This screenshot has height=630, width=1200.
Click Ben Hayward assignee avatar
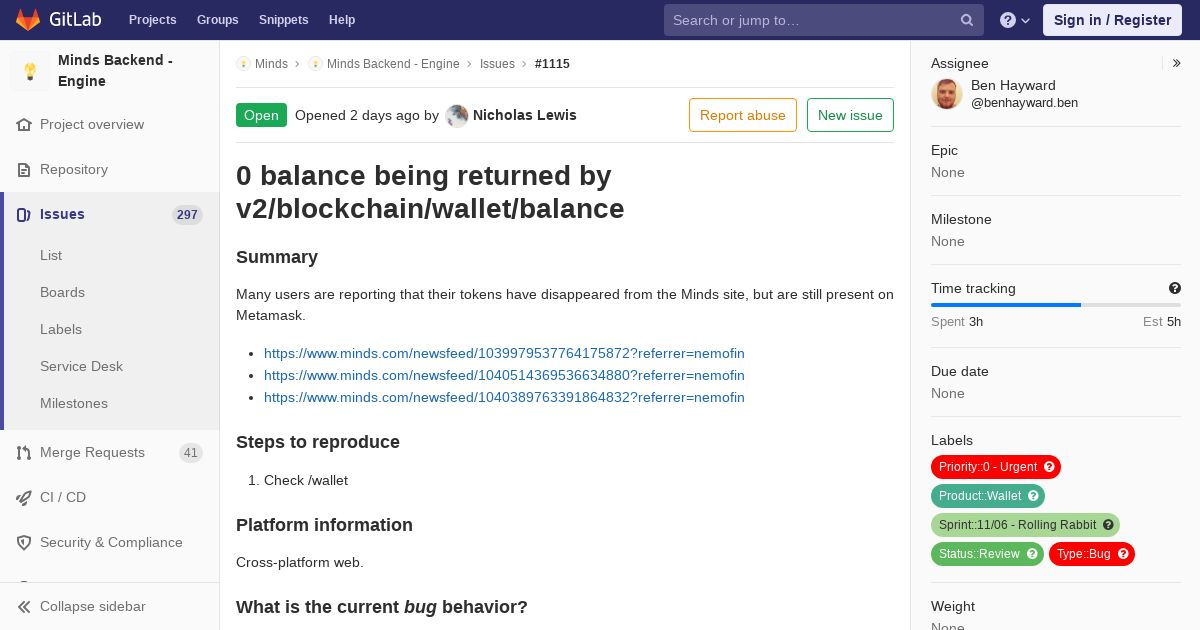[947, 94]
